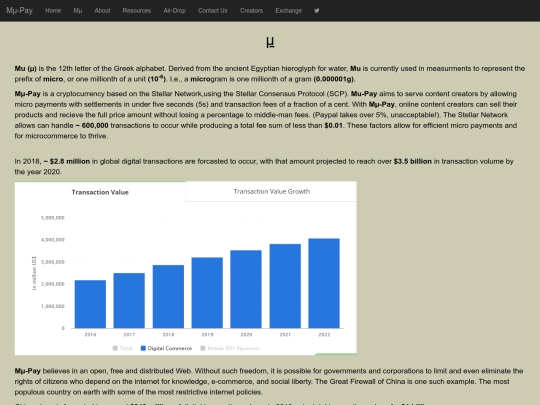The image size is (540, 405).
Task: Click the 2021 chart bar
Action: click(285, 286)
